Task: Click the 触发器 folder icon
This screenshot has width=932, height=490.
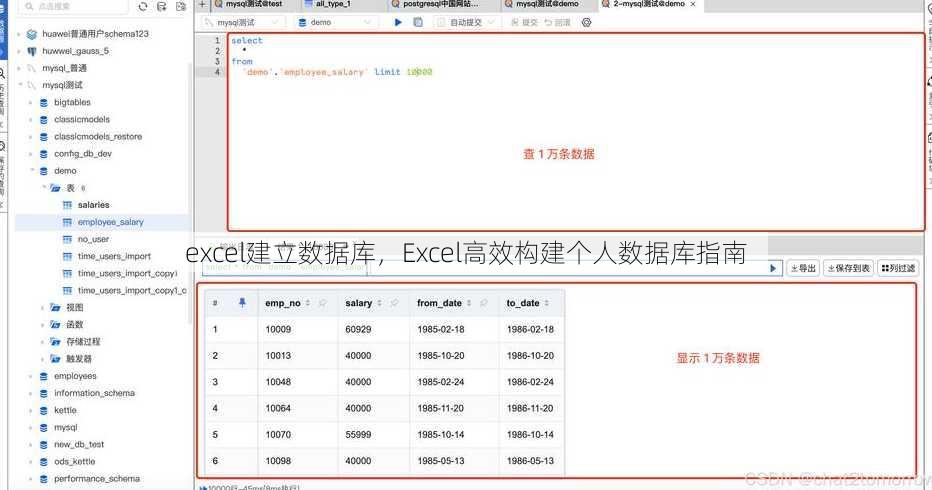Action: click(55, 359)
